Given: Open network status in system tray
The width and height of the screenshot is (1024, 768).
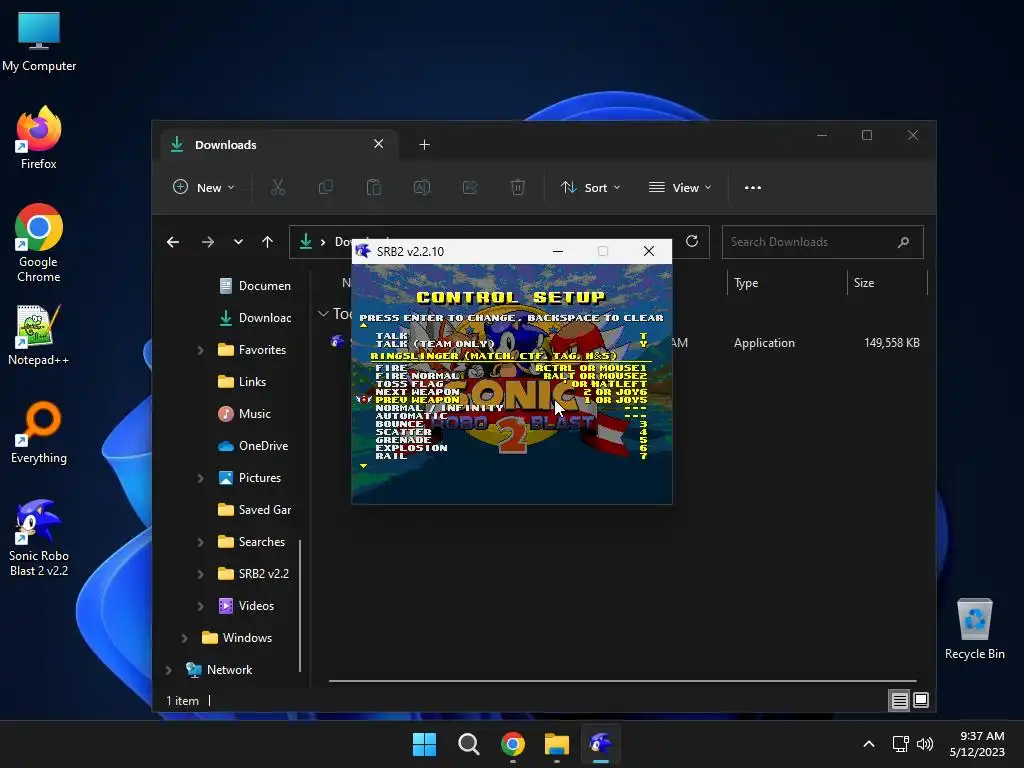Looking at the screenshot, I should tap(901, 744).
